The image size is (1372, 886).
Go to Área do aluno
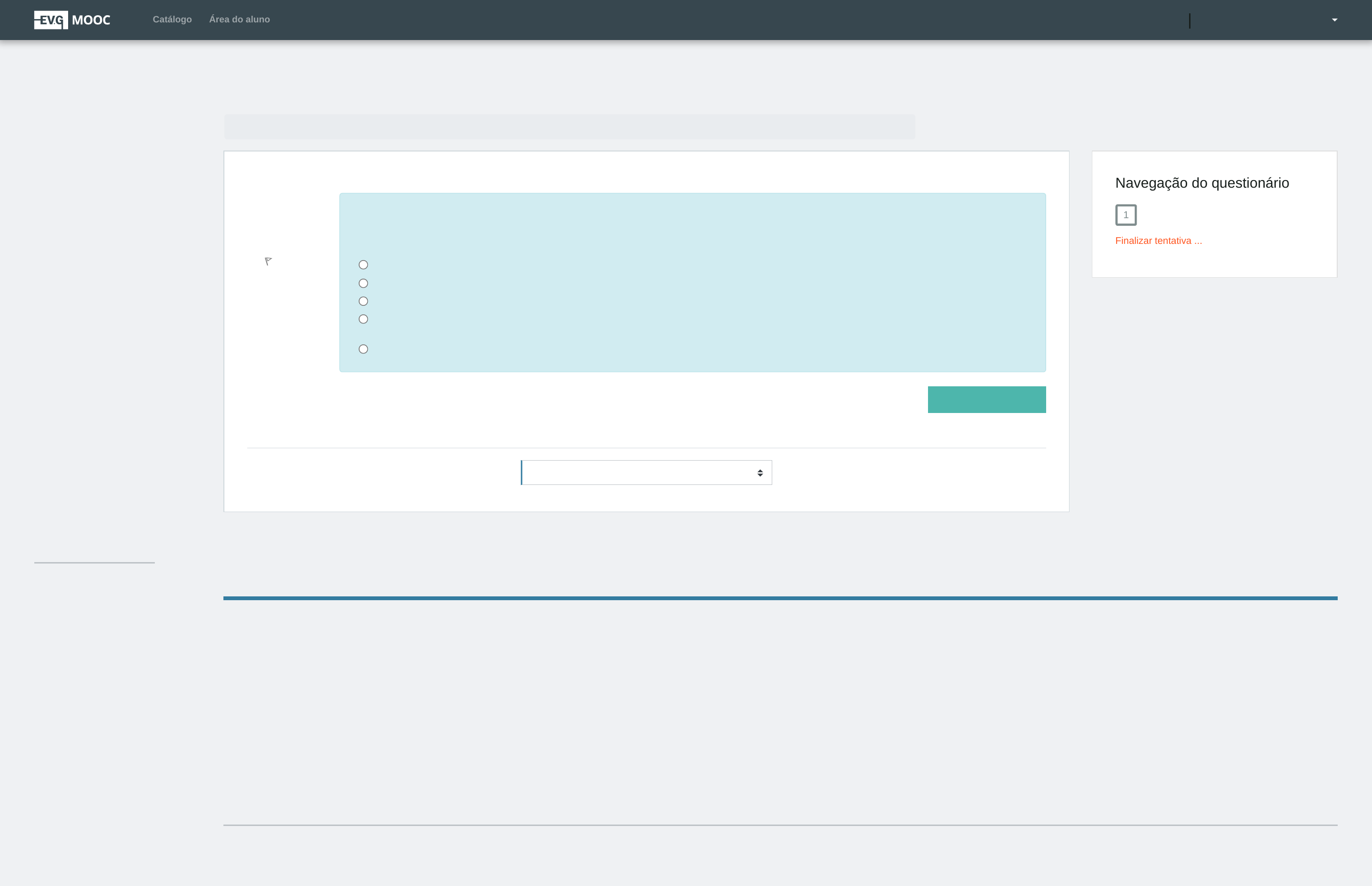239,20
